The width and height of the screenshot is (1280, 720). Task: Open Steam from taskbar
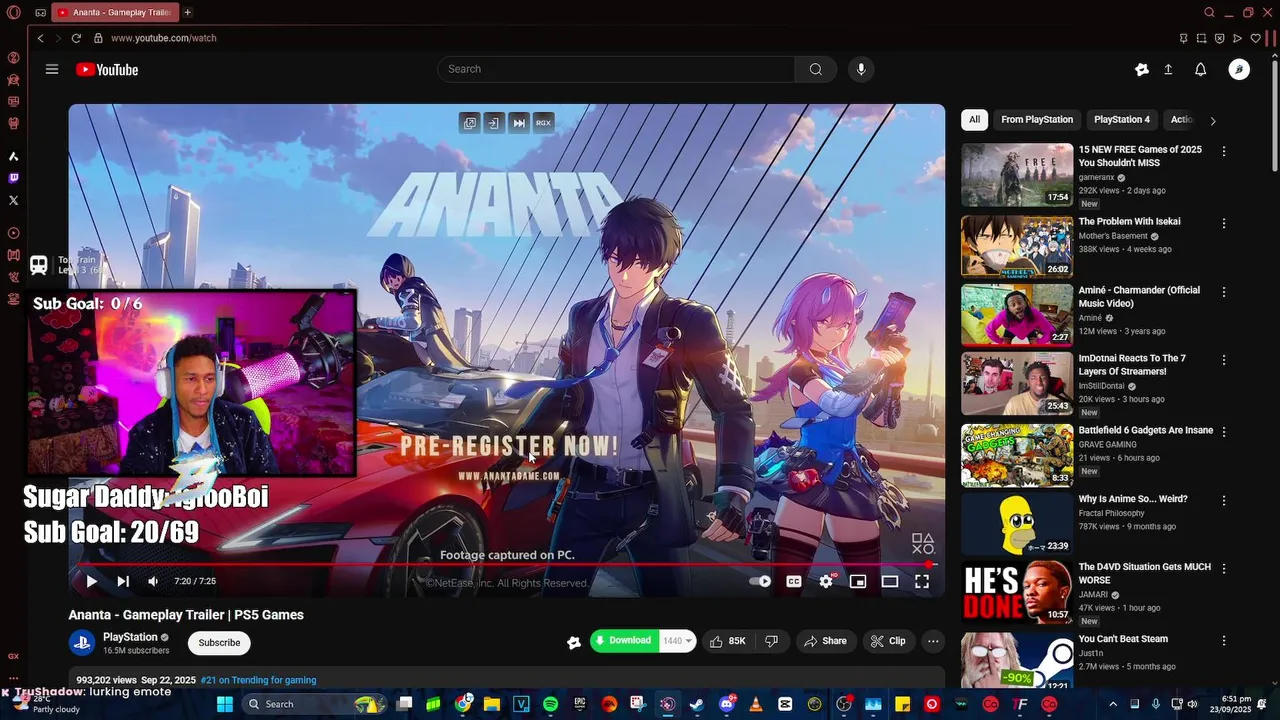696,704
